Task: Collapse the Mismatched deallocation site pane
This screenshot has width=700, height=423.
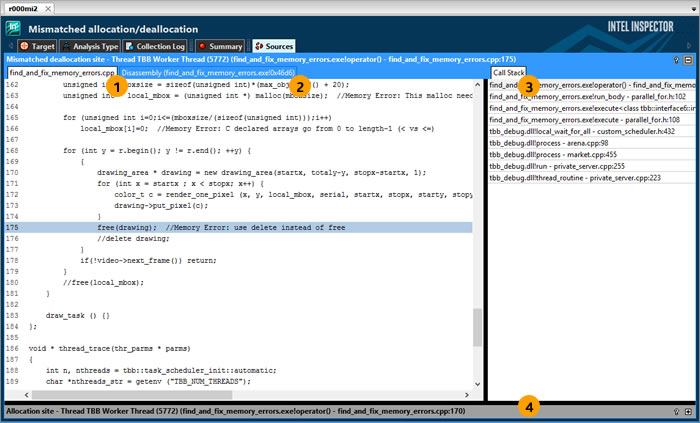Action: pos(688,60)
